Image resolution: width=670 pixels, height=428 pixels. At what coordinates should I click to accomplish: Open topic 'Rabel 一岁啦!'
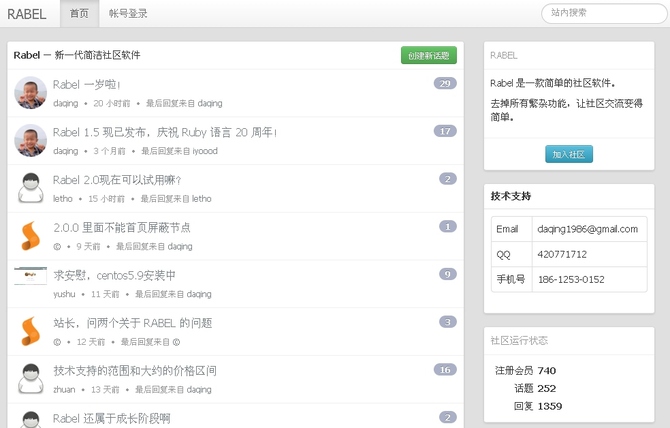[86, 85]
